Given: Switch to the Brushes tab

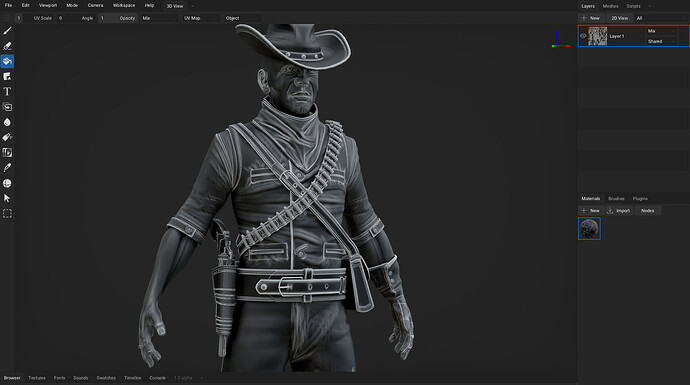Looking at the screenshot, I should point(616,198).
